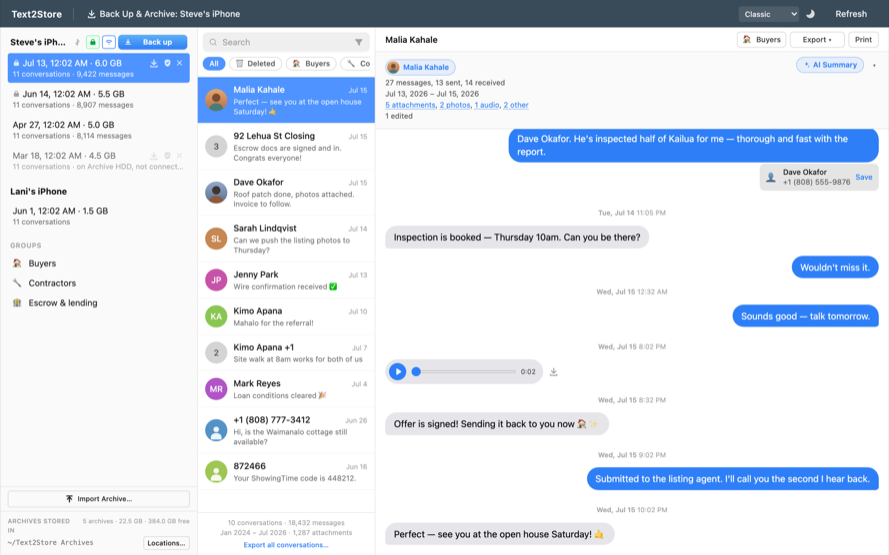Generate an AI Summary of the conversation
Image resolution: width=889 pixels, height=555 pixels.
click(x=830, y=65)
